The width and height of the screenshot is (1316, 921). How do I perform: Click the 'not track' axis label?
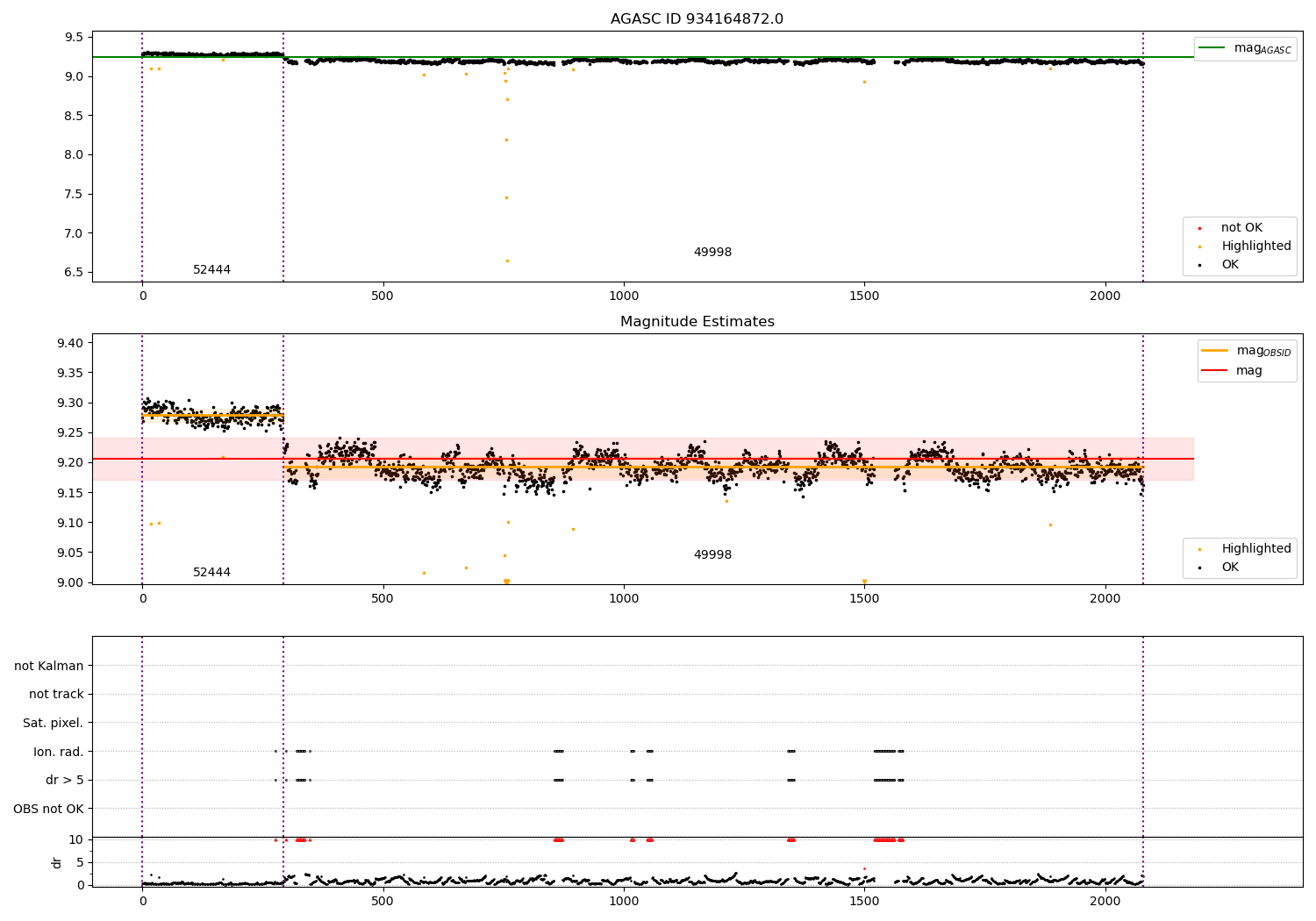coord(56,695)
